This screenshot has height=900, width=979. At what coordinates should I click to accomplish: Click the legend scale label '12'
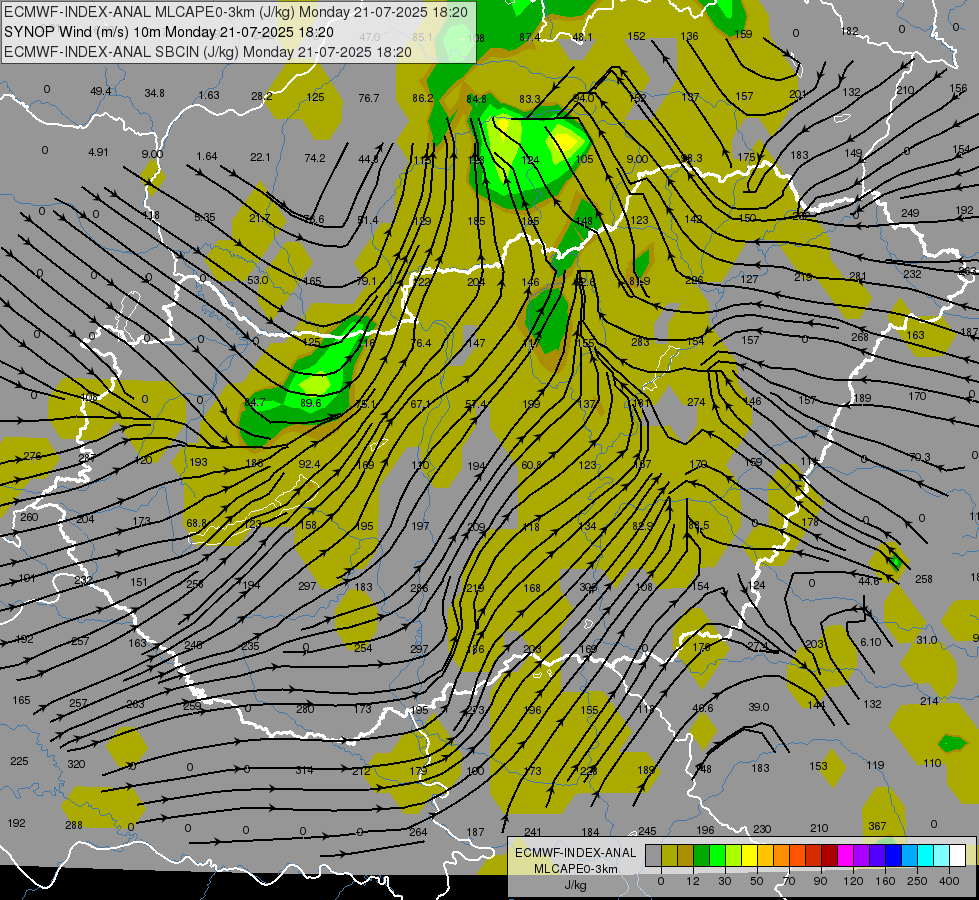(x=692, y=881)
